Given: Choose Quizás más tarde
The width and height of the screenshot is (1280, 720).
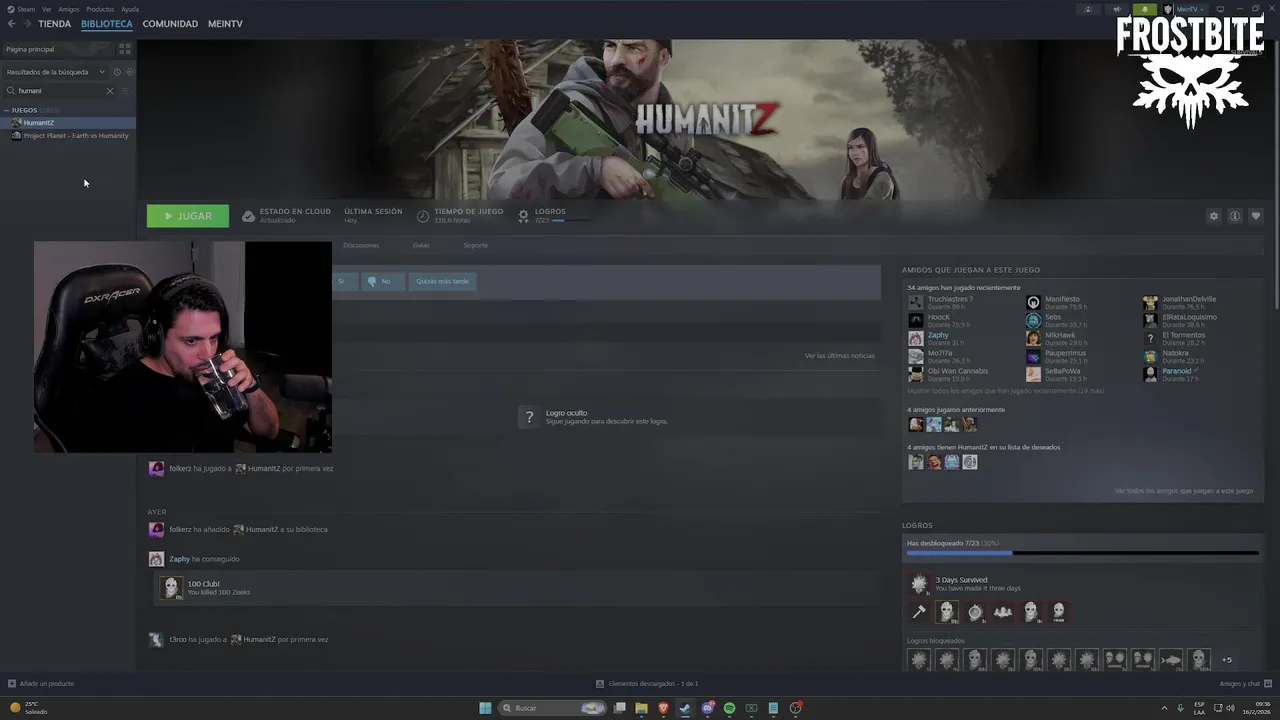Looking at the screenshot, I should click(x=442, y=282).
